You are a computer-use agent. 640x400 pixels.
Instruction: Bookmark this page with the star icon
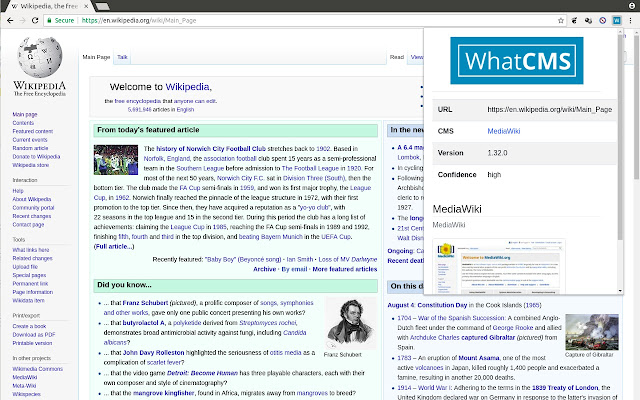(x=561, y=20)
